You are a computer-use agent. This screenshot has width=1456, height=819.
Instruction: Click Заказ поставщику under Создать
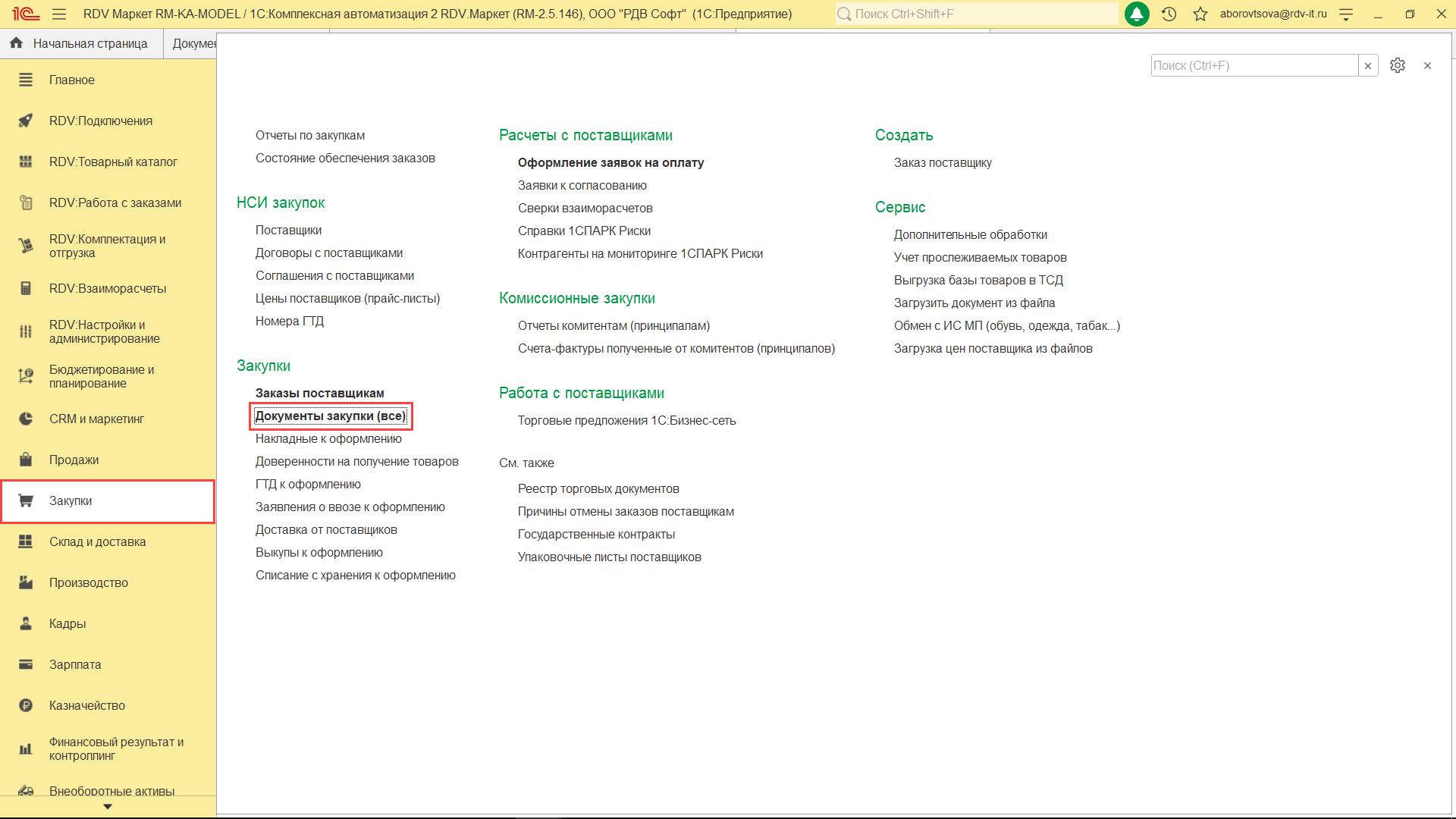(x=942, y=162)
